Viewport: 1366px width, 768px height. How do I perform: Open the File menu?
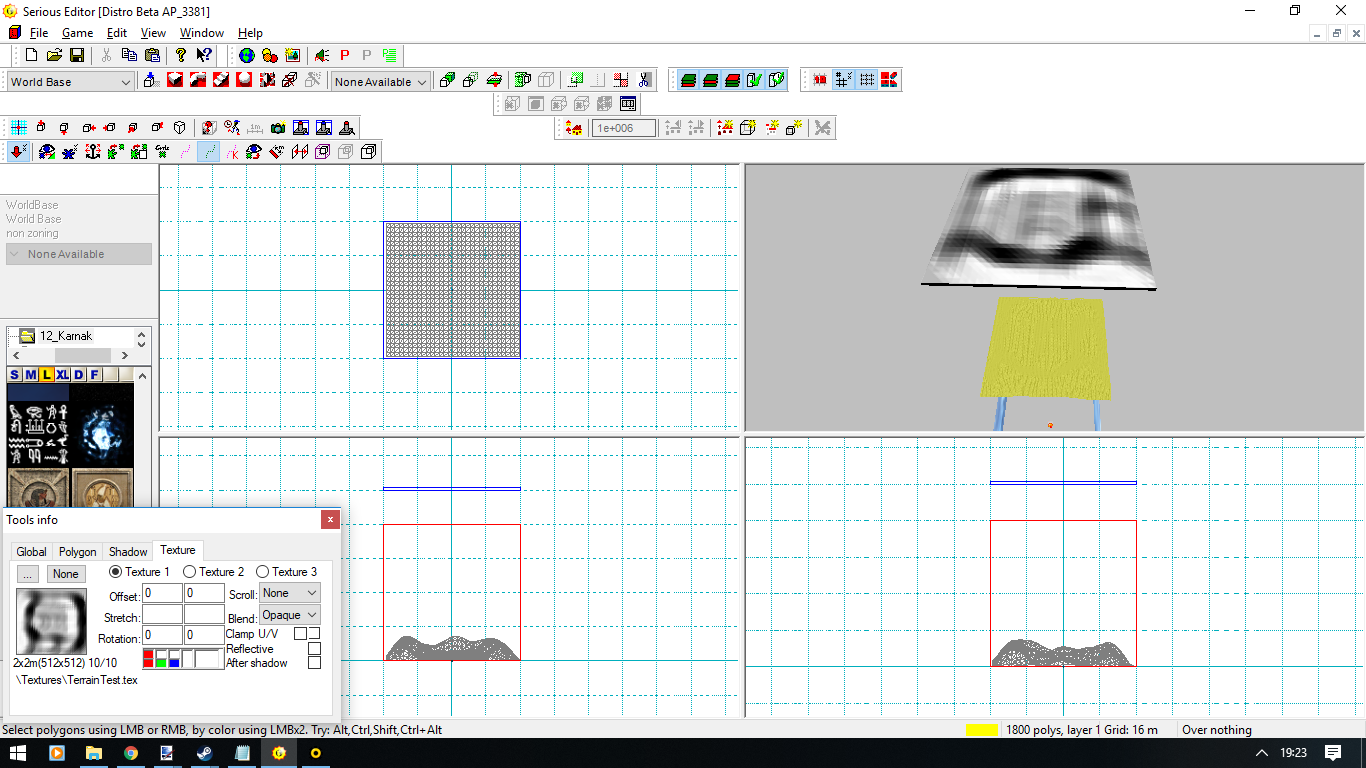coord(38,33)
